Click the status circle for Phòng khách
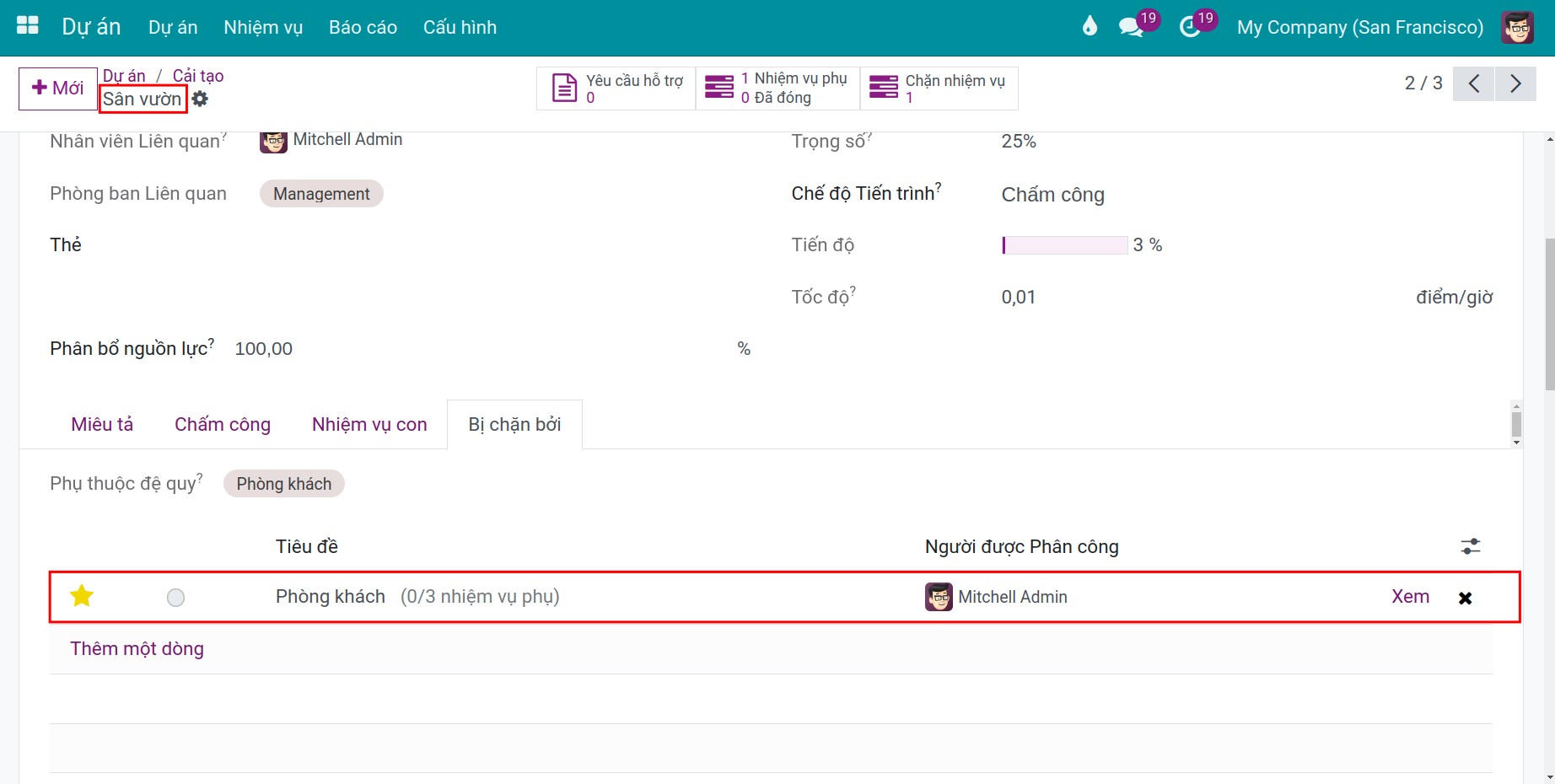This screenshot has height=784, width=1555. (x=175, y=598)
